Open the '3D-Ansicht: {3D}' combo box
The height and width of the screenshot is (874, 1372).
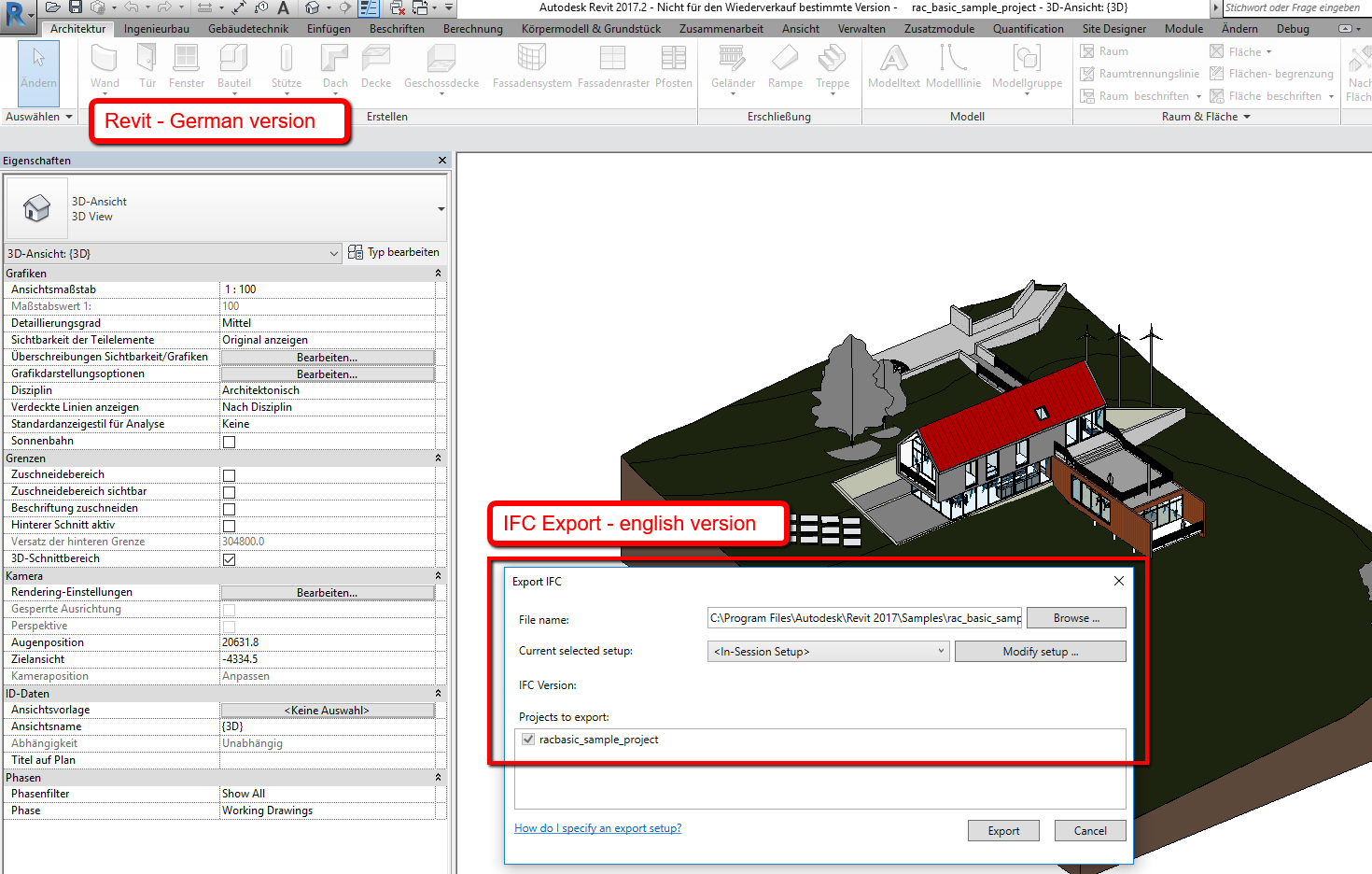coord(173,253)
